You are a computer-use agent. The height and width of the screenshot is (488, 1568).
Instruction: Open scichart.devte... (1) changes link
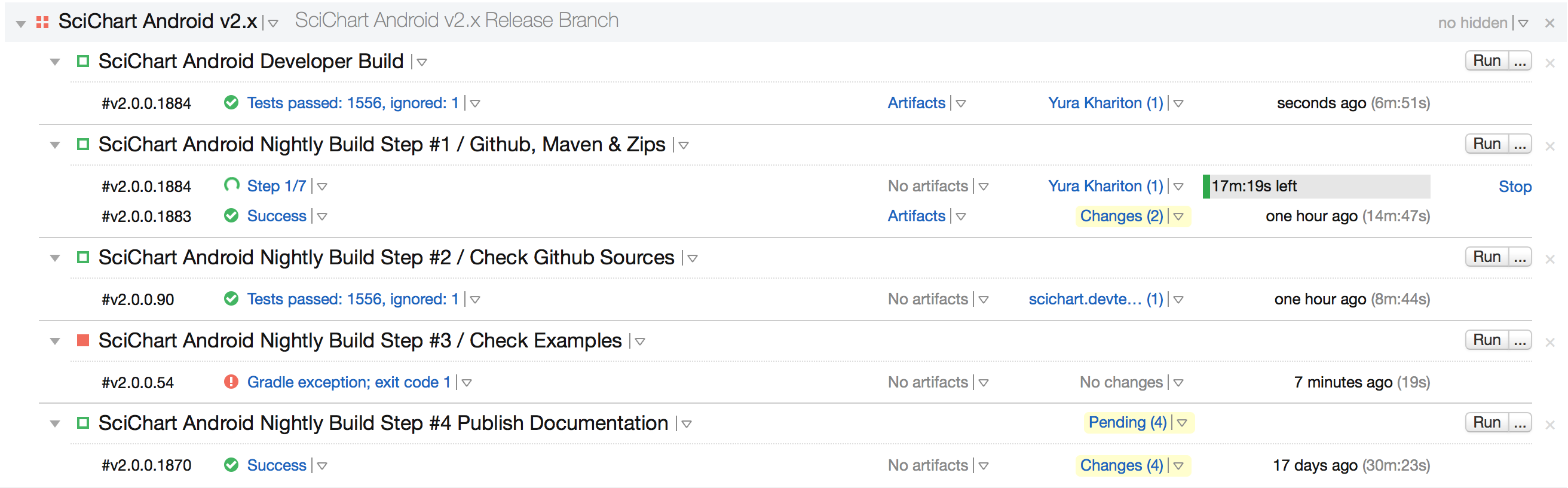coord(1096,299)
